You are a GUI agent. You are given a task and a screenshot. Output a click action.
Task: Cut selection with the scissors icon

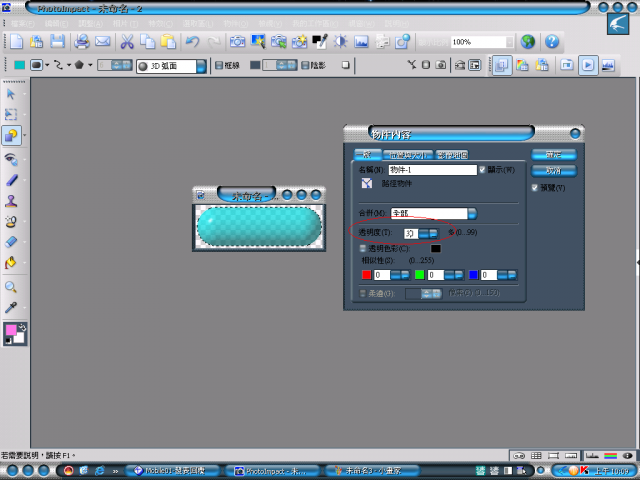tap(127, 42)
